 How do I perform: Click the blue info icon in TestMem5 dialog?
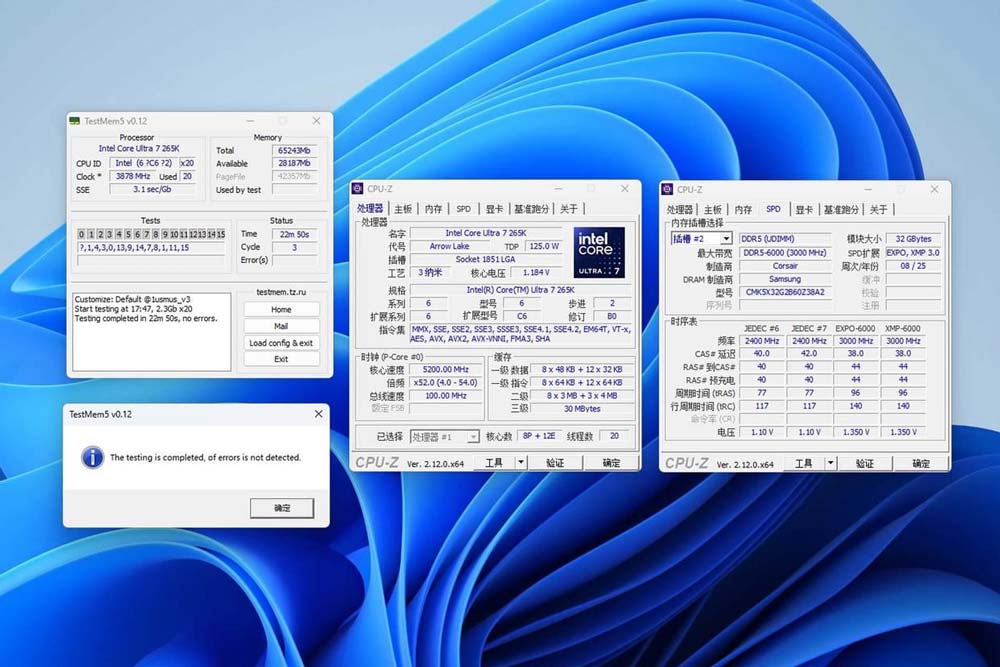tap(92, 457)
